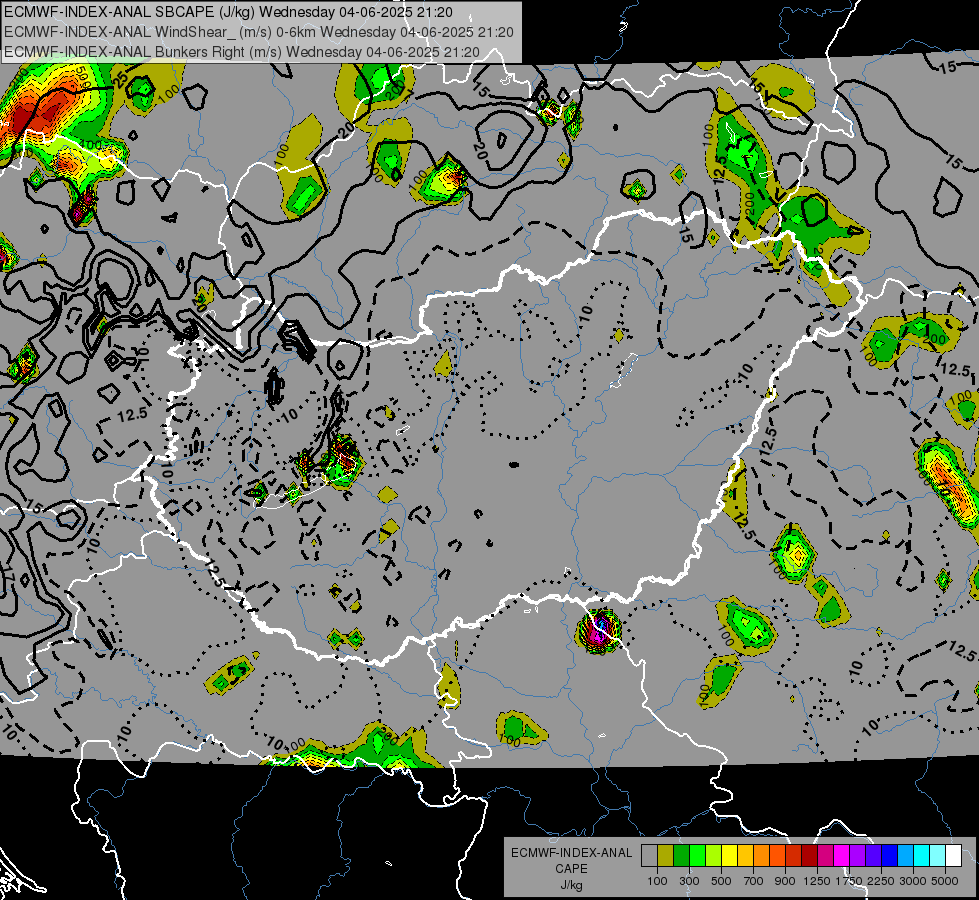
Task: Select the gray swatch in CAPE legend
Action: [x=649, y=856]
